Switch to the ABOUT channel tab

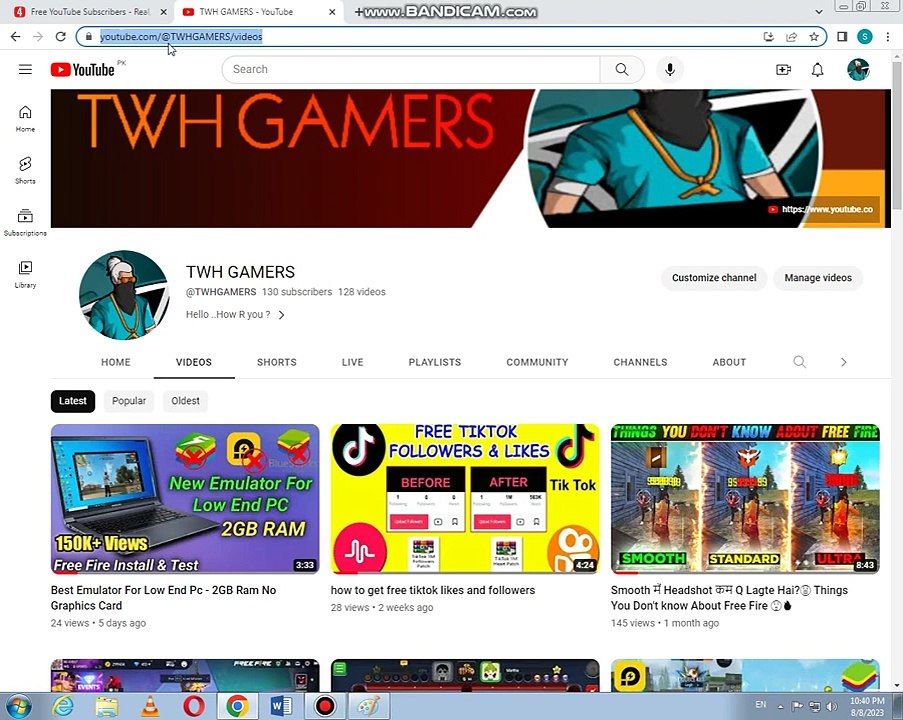coord(729,362)
